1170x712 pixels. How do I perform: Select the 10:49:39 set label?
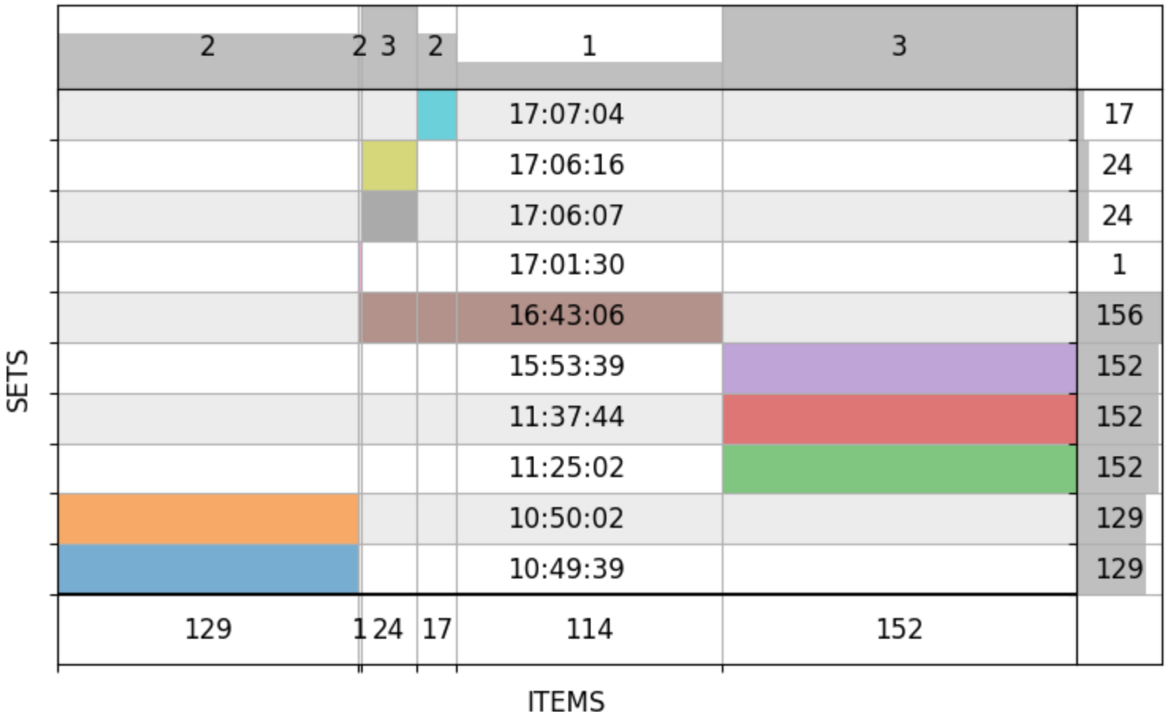(566, 569)
